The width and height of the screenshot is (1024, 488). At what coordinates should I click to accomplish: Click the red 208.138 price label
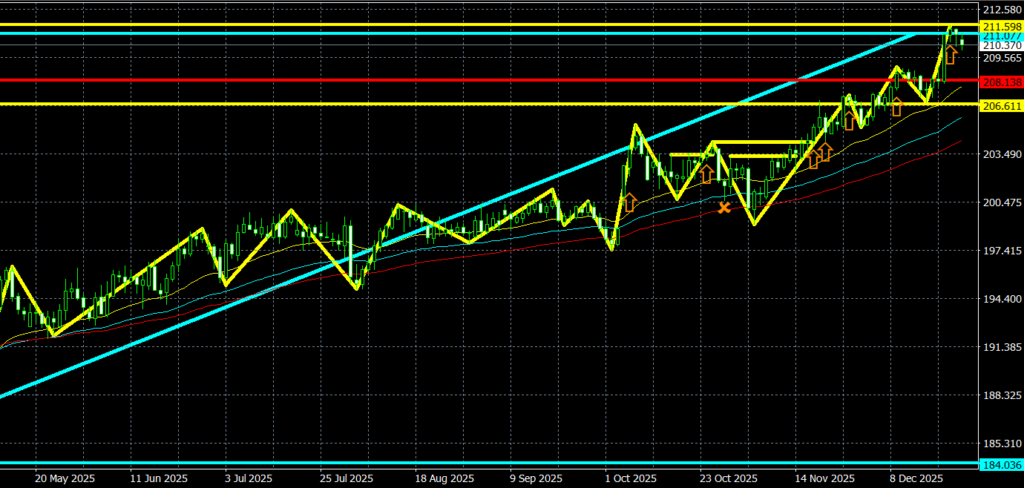[1001, 80]
